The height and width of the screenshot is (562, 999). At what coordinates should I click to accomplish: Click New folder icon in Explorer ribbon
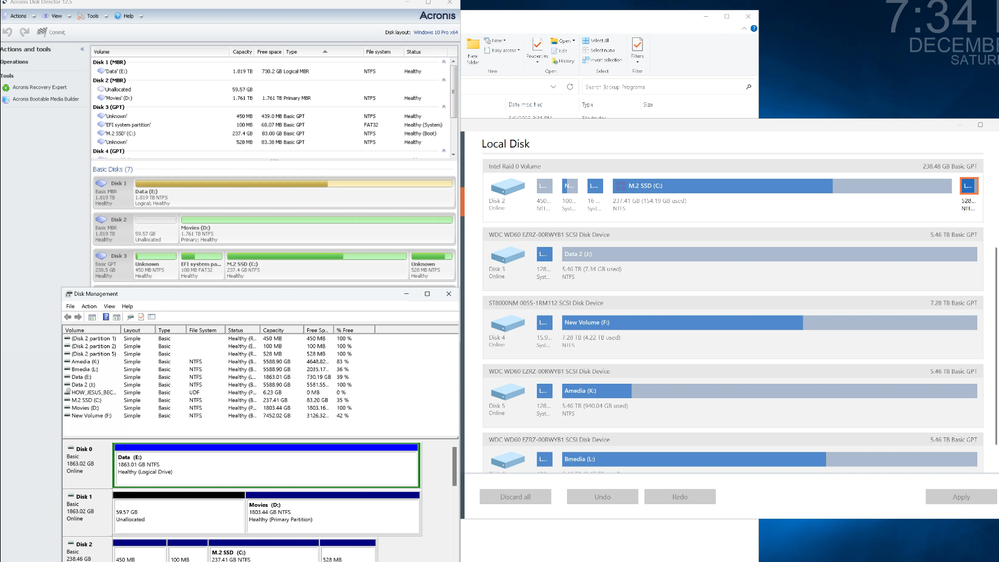473,50
